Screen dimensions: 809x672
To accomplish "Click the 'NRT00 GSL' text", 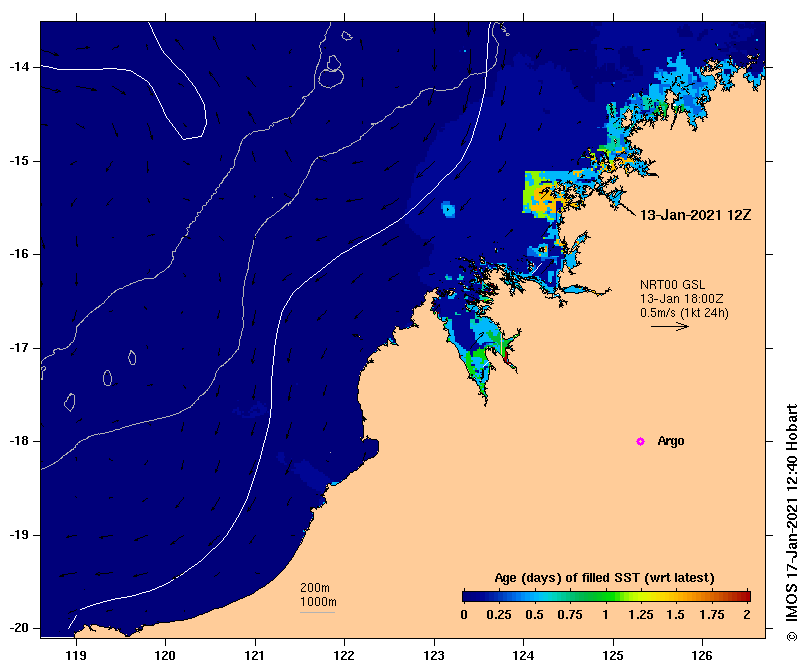I will coord(672,284).
